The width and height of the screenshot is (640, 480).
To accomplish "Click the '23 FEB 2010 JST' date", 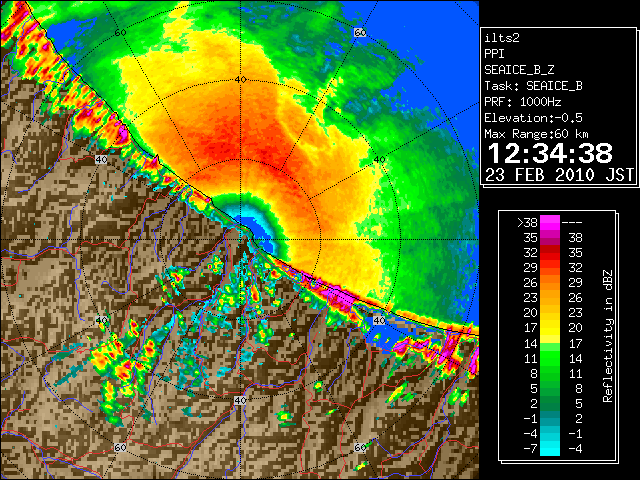I will [x=560, y=175].
